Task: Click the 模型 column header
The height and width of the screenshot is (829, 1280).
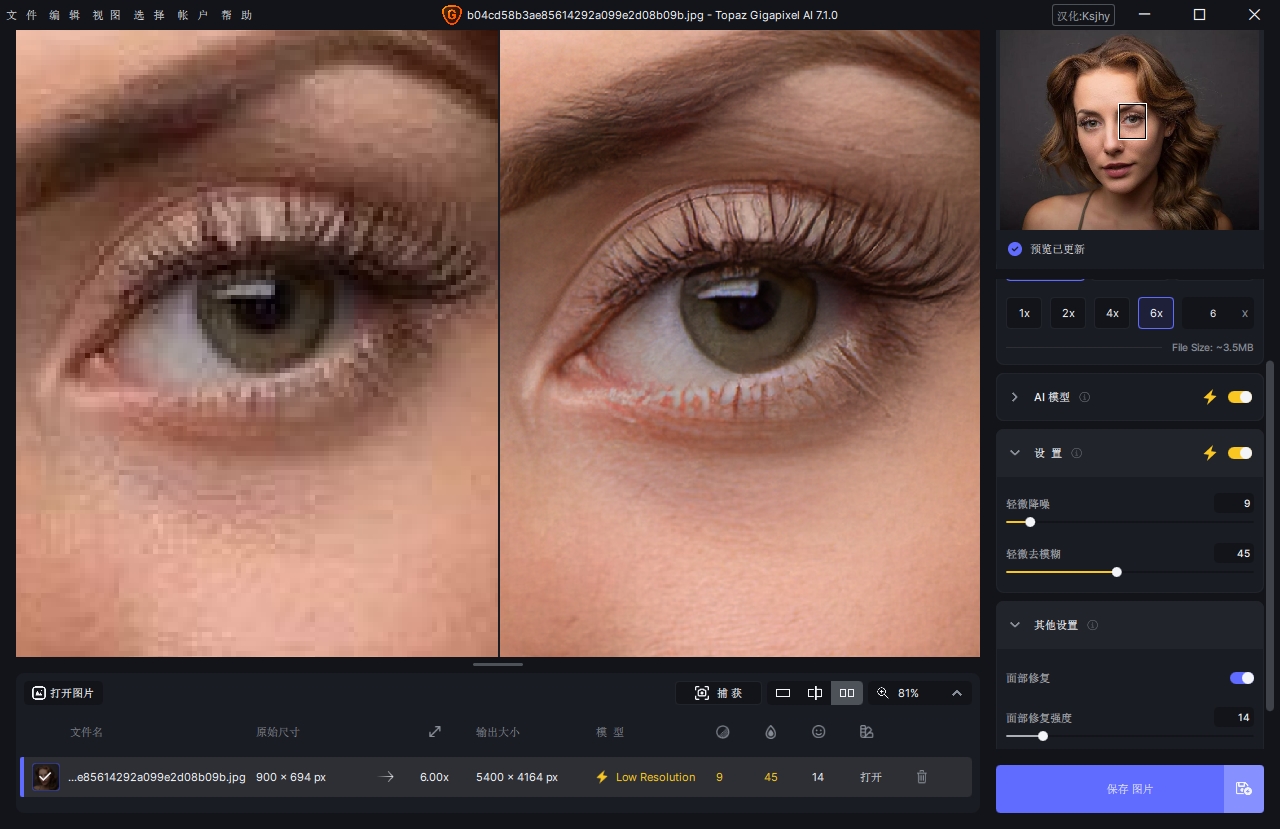Action: click(610, 732)
